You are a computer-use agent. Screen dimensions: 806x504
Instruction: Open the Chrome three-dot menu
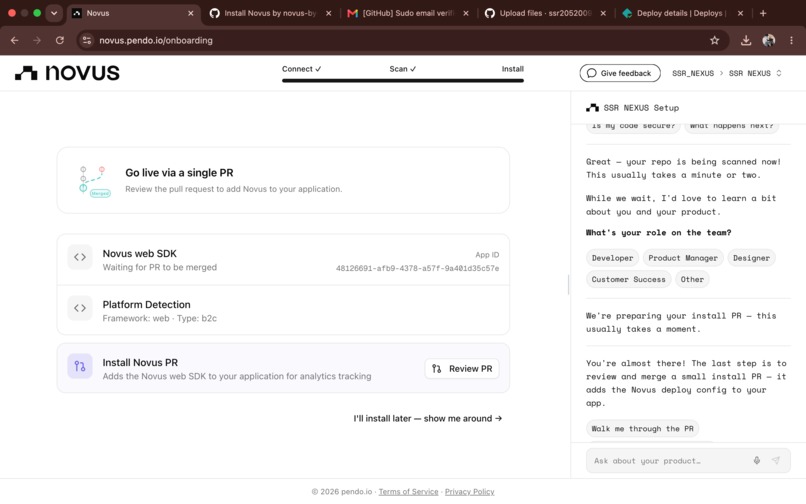click(x=791, y=40)
